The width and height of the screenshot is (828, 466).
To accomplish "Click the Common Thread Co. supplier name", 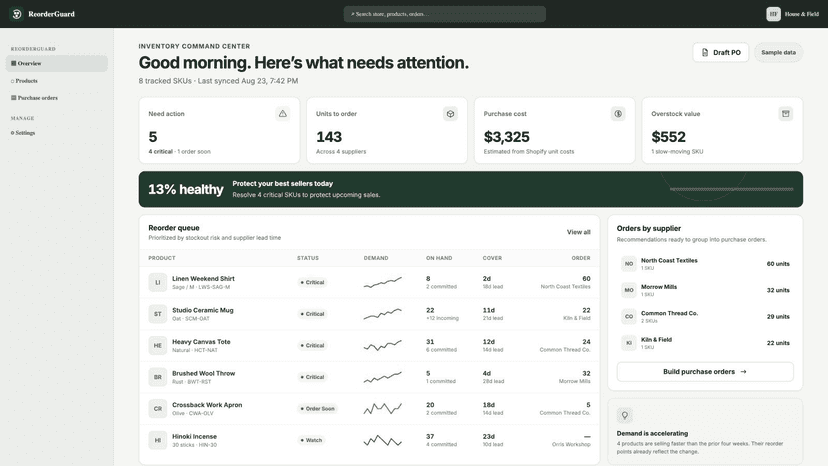I will click(x=670, y=313).
